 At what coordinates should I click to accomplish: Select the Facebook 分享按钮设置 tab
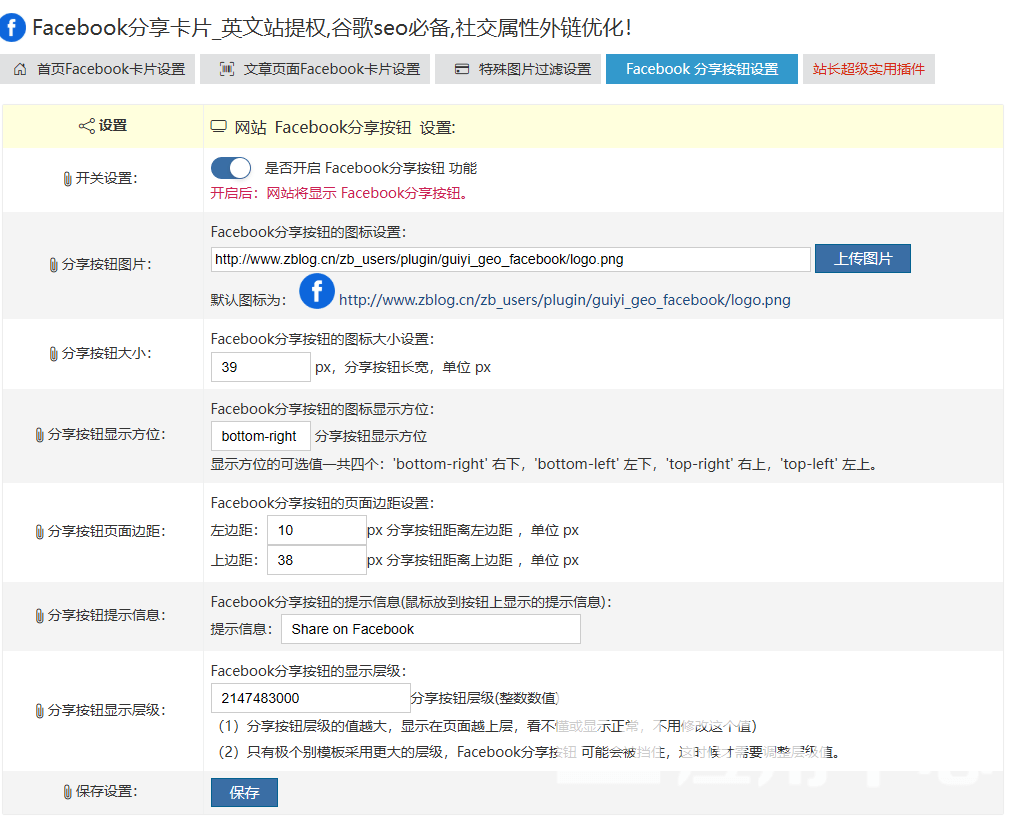point(701,69)
